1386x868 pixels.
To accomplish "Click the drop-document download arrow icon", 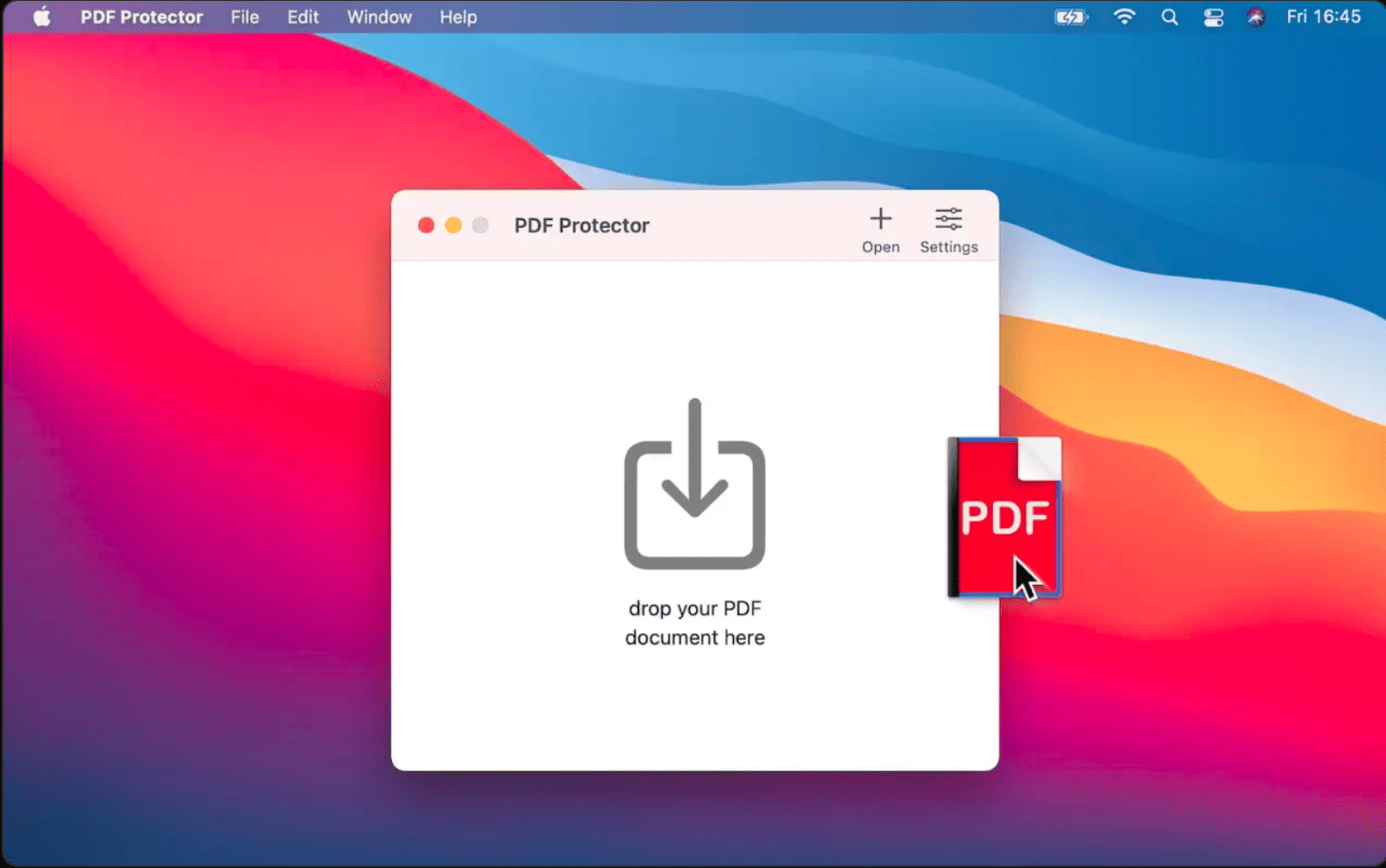I will (x=694, y=483).
